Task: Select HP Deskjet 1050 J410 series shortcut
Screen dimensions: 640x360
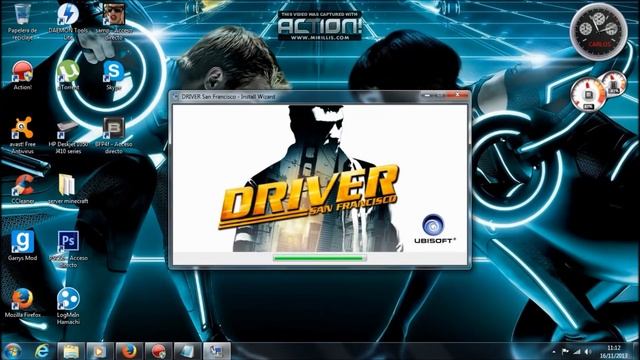Action: [68, 136]
